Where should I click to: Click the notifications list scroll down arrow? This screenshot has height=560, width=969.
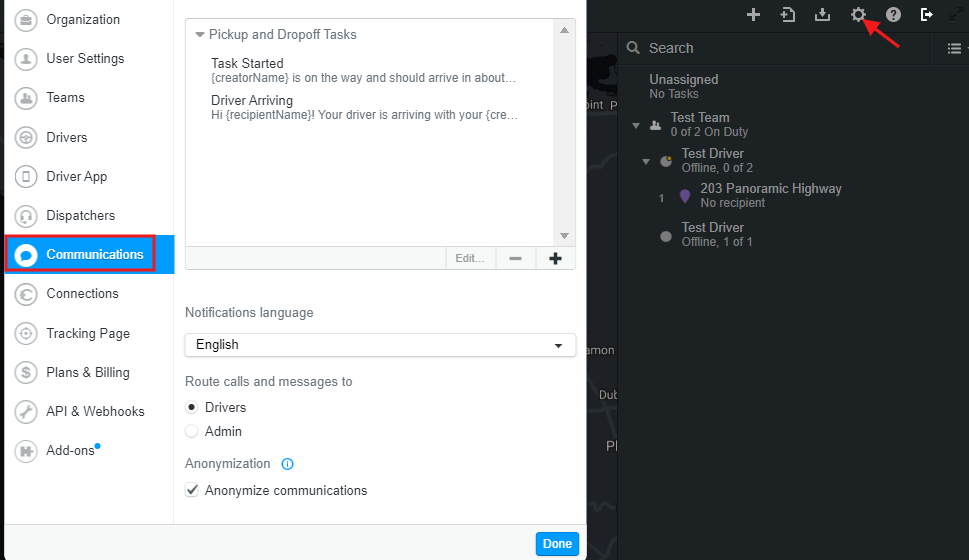point(564,235)
